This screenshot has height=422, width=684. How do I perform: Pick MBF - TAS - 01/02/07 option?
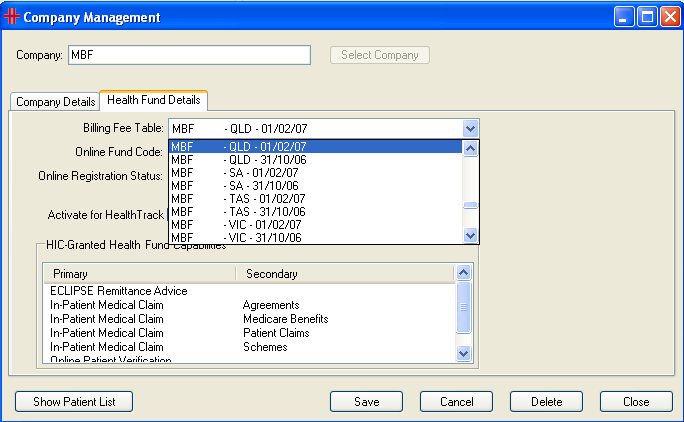315,199
